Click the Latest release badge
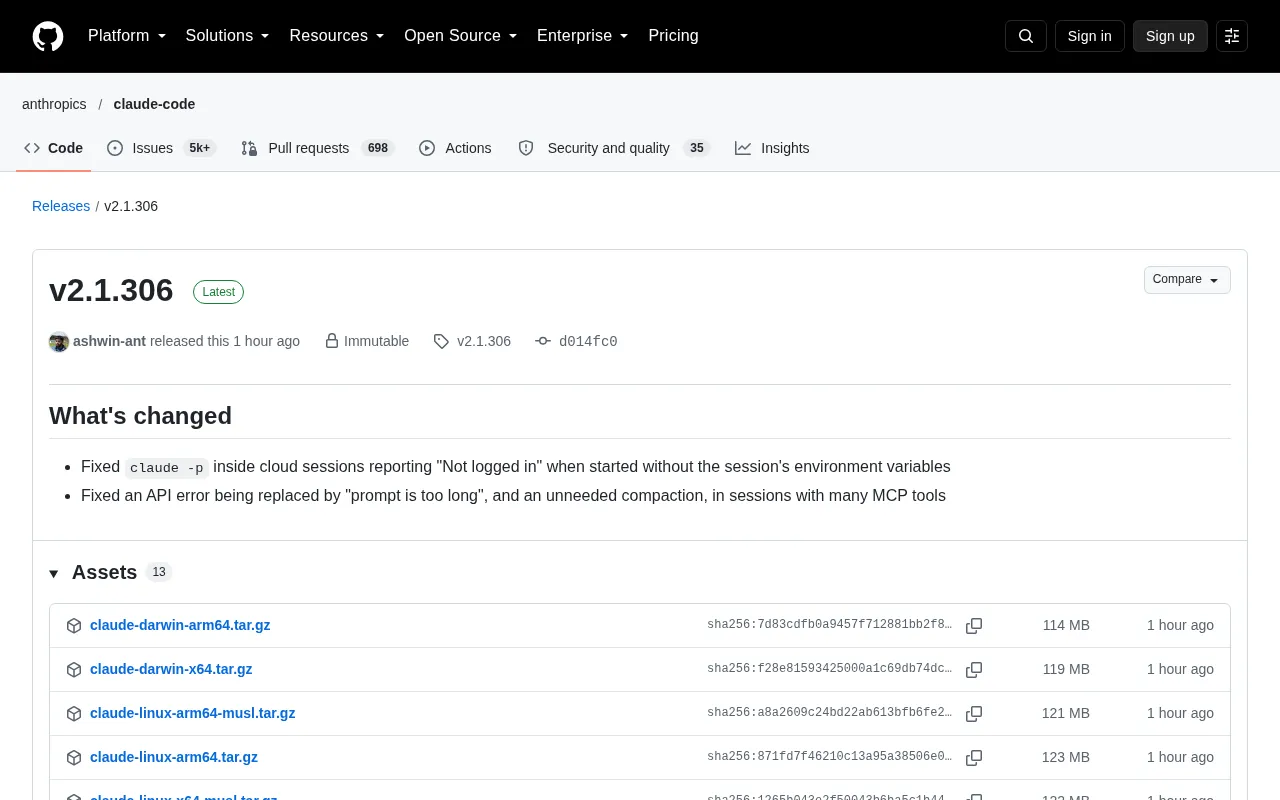This screenshot has height=800, width=1280. 218,292
